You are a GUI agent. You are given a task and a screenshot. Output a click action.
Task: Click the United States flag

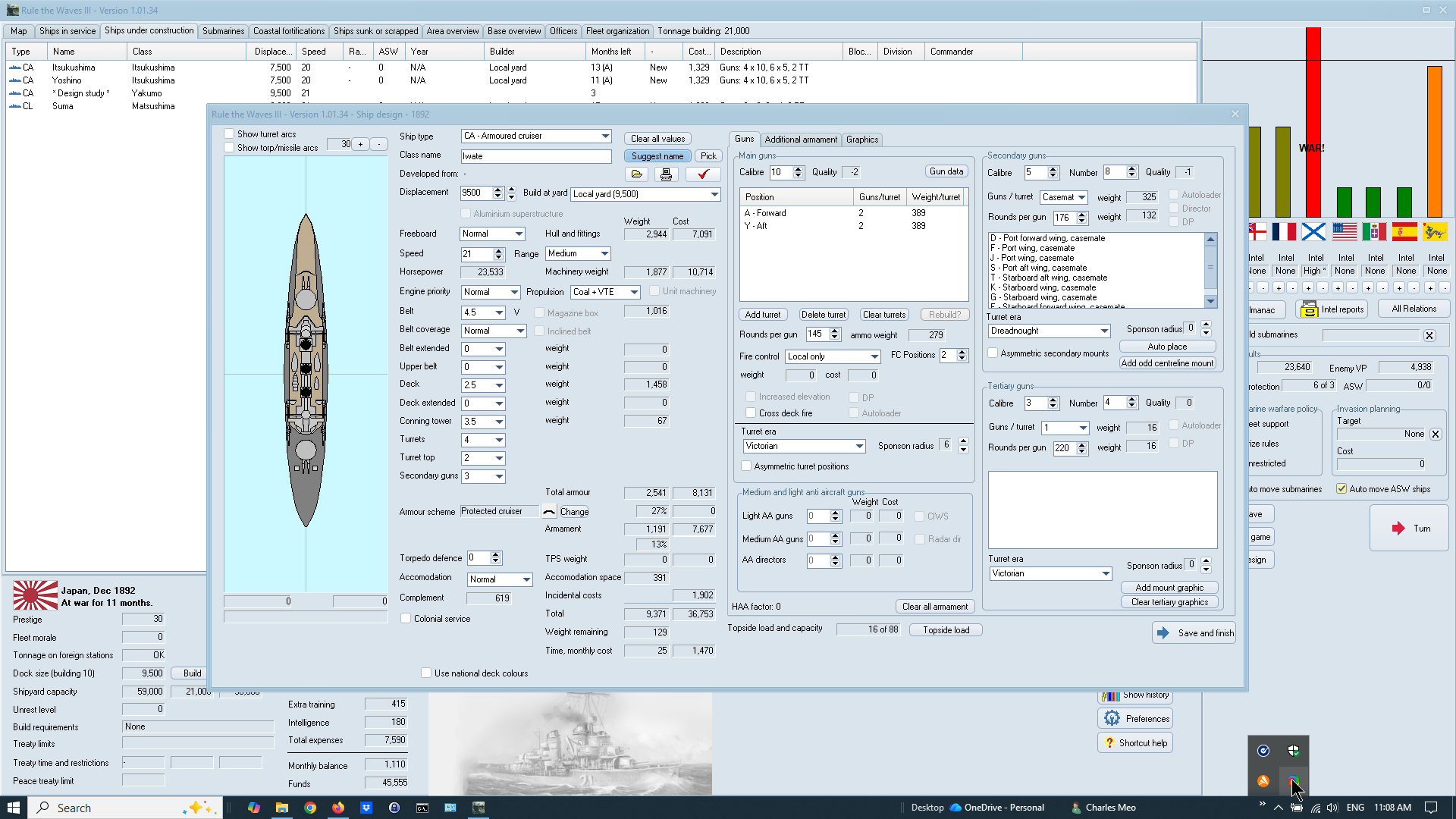click(1344, 232)
